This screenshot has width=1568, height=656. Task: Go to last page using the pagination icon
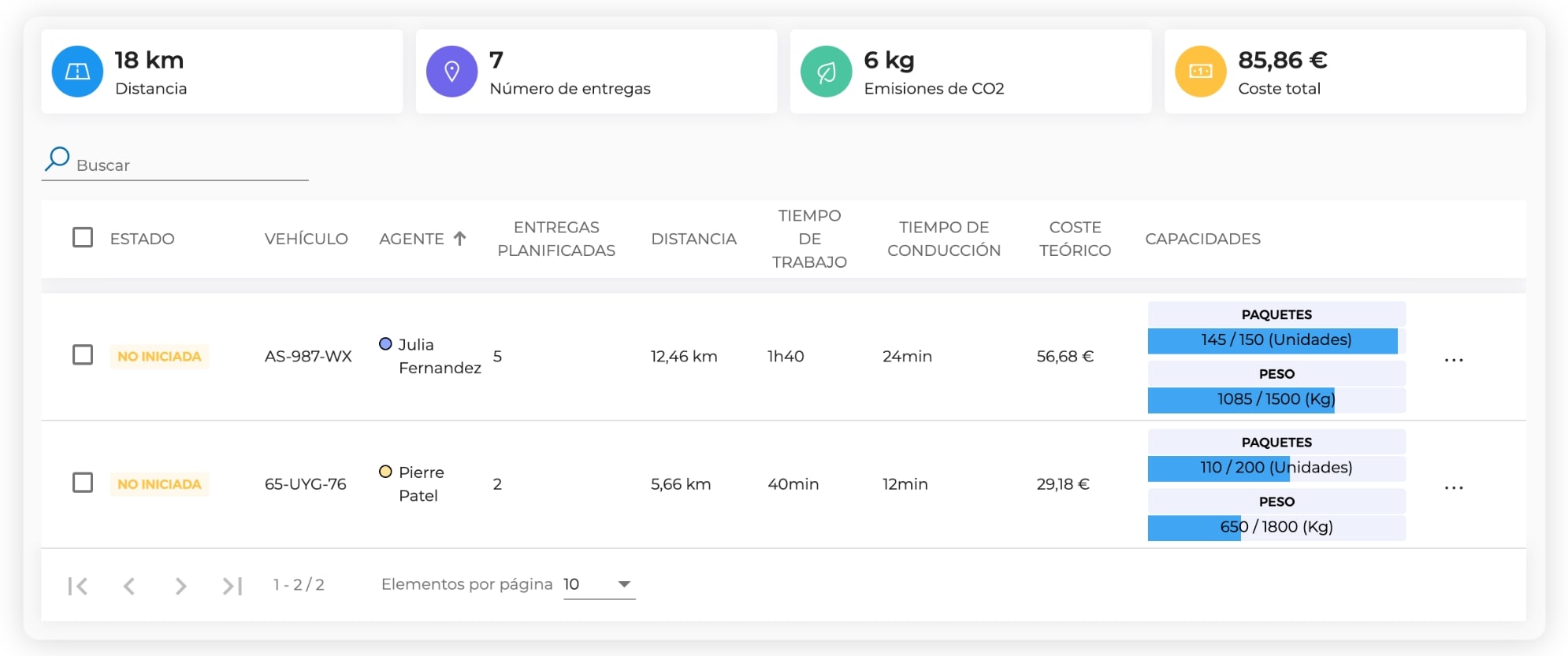point(232,585)
